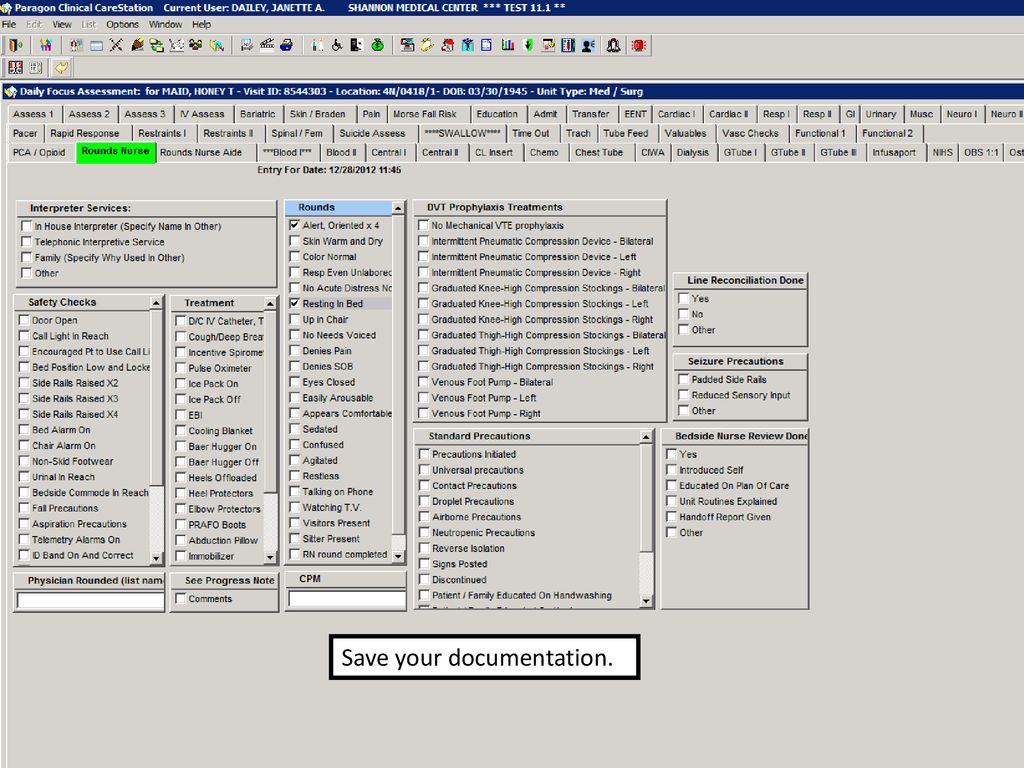This screenshot has width=1024, height=768.
Task: Click the caduceus medical symbol icon
Action: click(x=467, y=45)
